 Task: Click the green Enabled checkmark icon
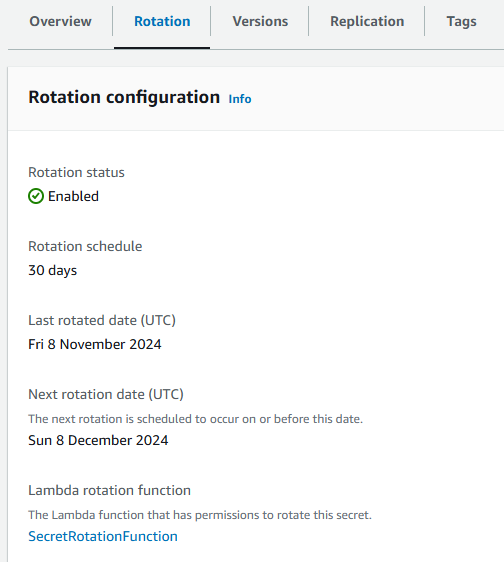click(x=36, y=196)
